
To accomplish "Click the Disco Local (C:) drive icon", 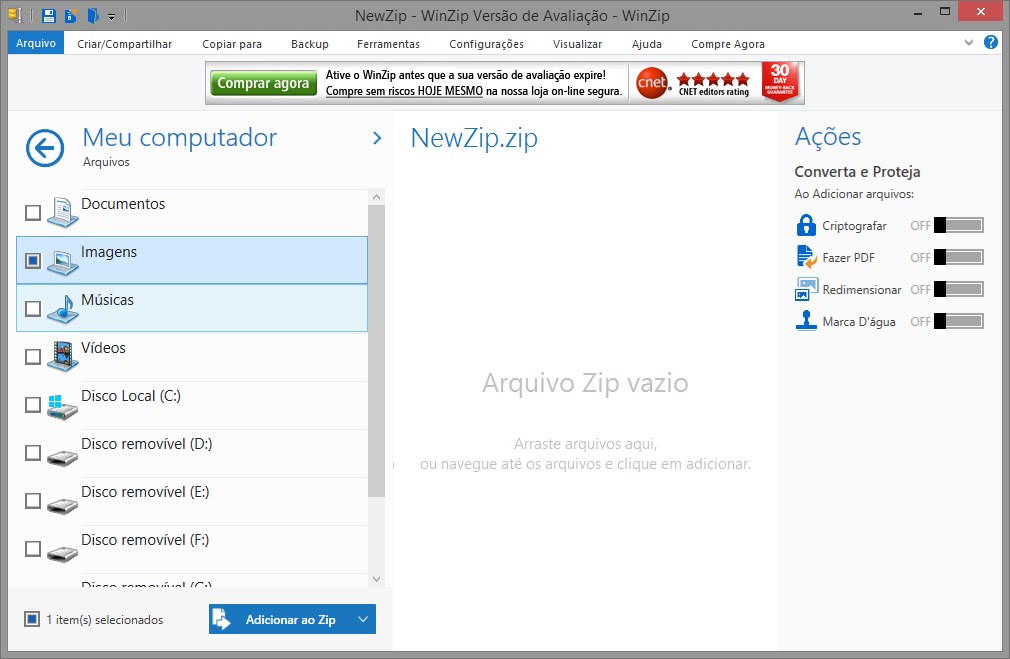I will (x=62, y=406).
